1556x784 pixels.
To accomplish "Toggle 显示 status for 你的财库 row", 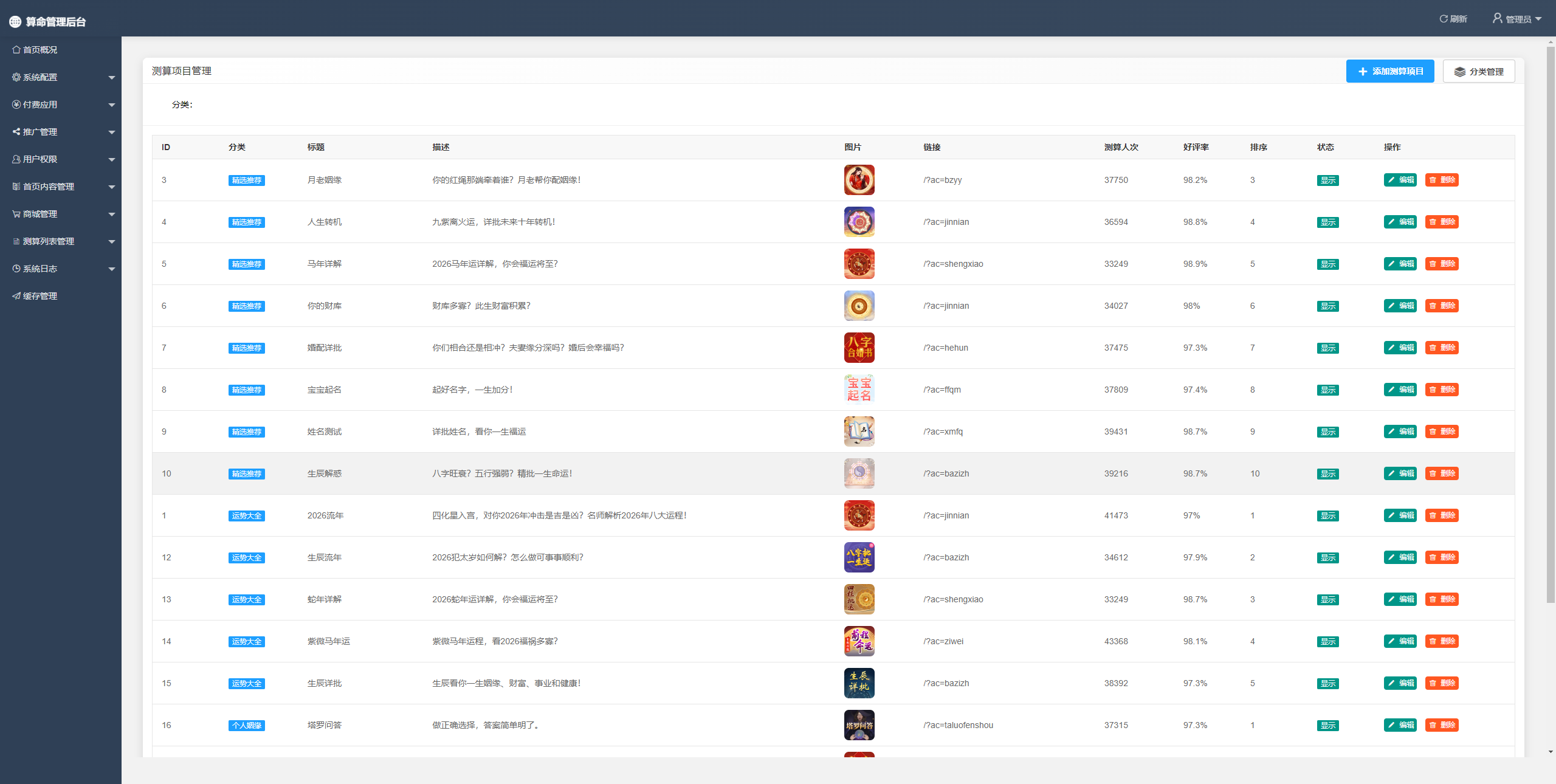I will point(1327,306).
